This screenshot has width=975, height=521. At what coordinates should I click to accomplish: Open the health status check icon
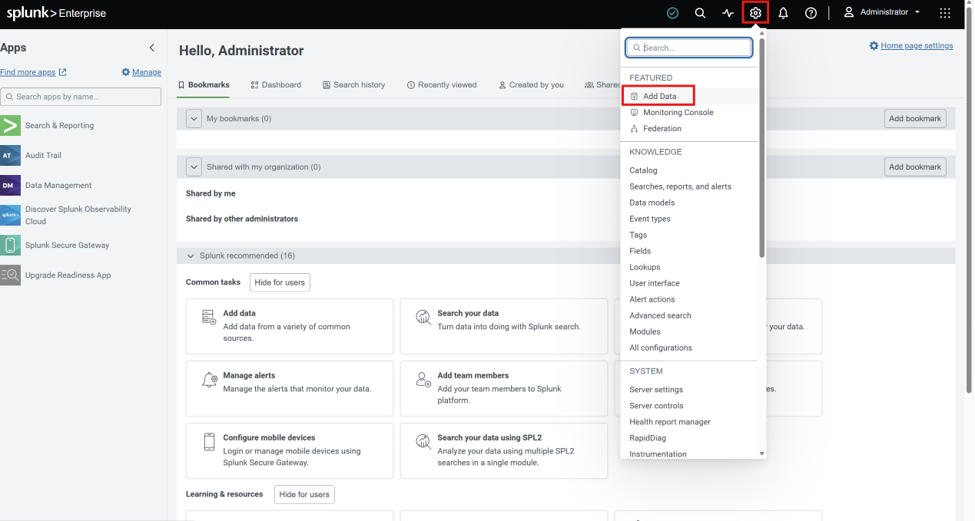(672, 13)
